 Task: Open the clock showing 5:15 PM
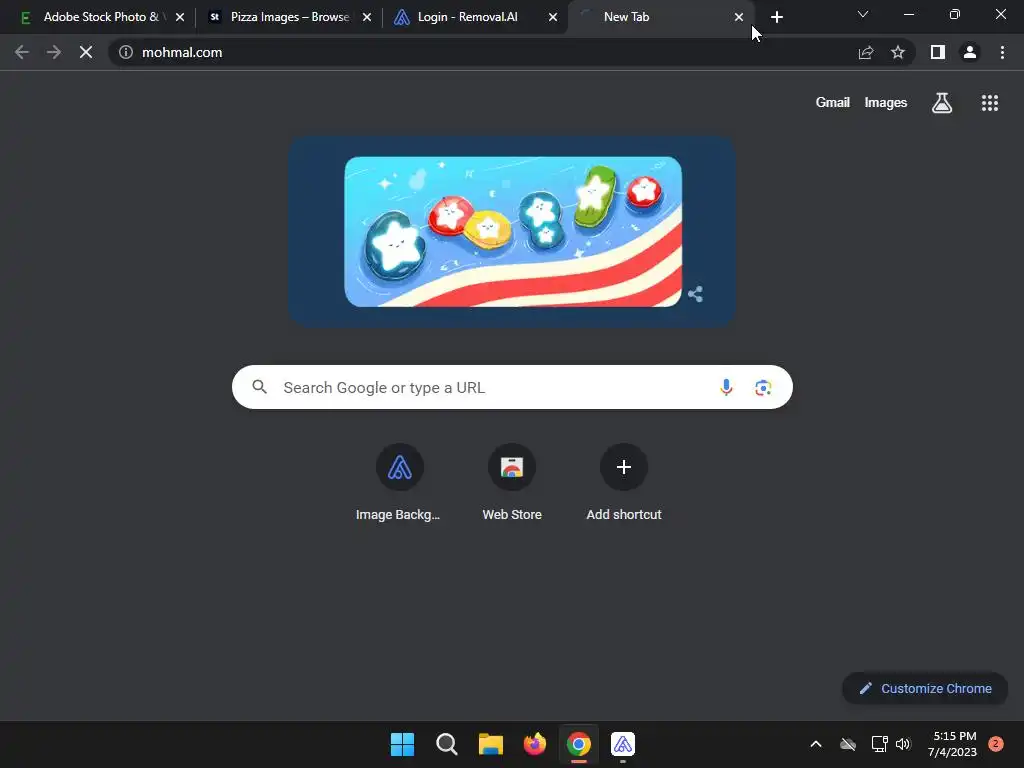(953, 744)
